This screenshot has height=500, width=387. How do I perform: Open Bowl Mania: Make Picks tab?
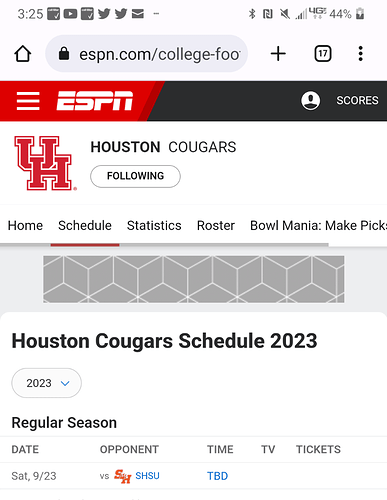click(x=318, y=226)
